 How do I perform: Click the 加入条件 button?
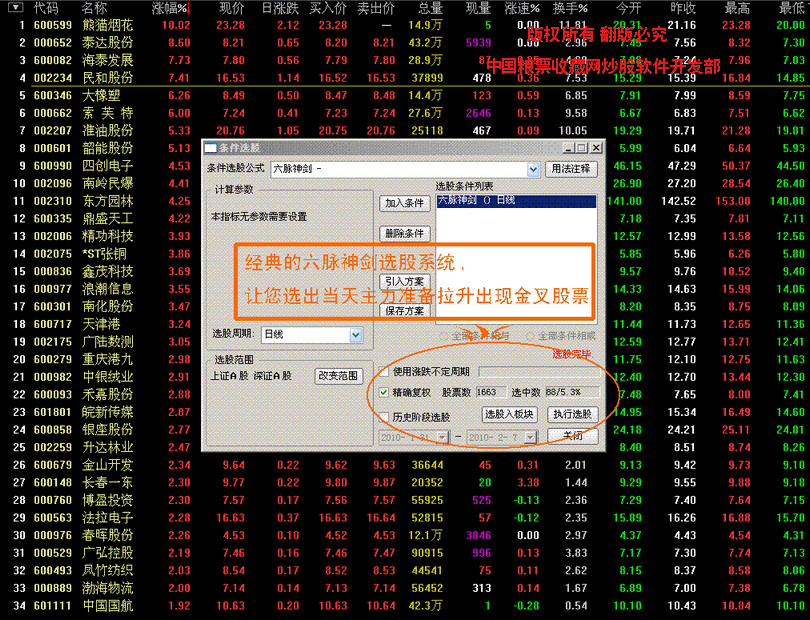point(404,204)
